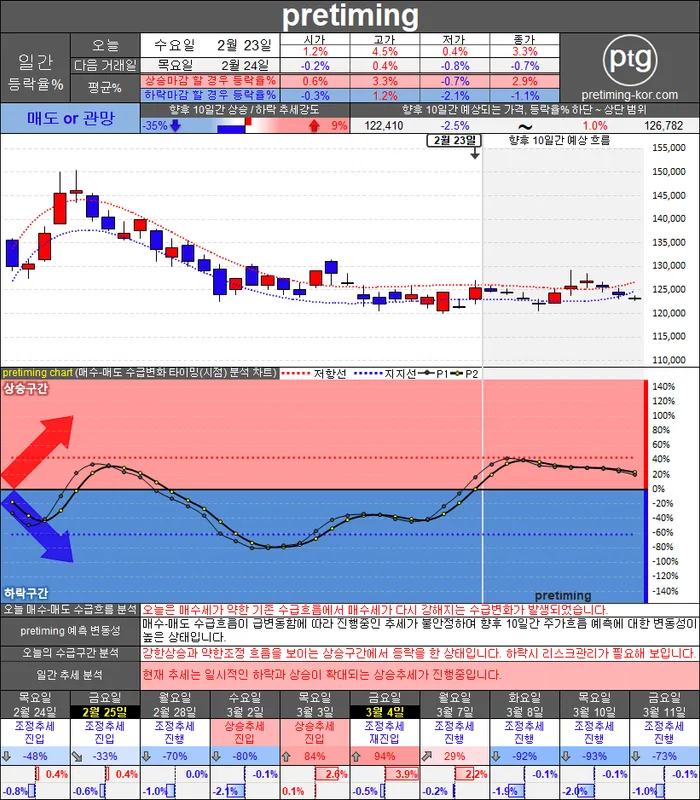Click the 상승추세 진입 cell under 3월 3일
This screenshot has height=800, width=700.
click(314, 733)
